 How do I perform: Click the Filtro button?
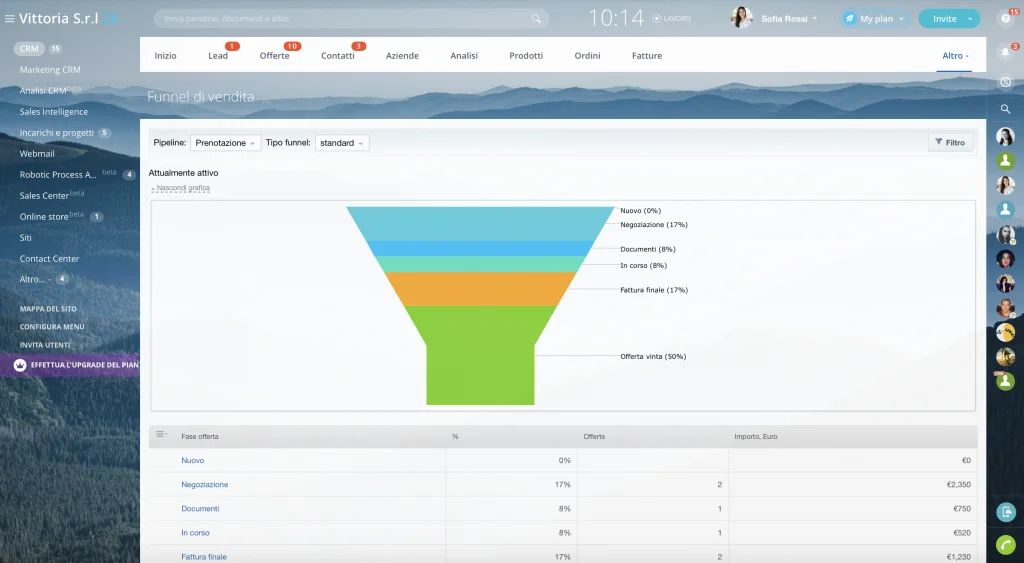tap(950, 142)
